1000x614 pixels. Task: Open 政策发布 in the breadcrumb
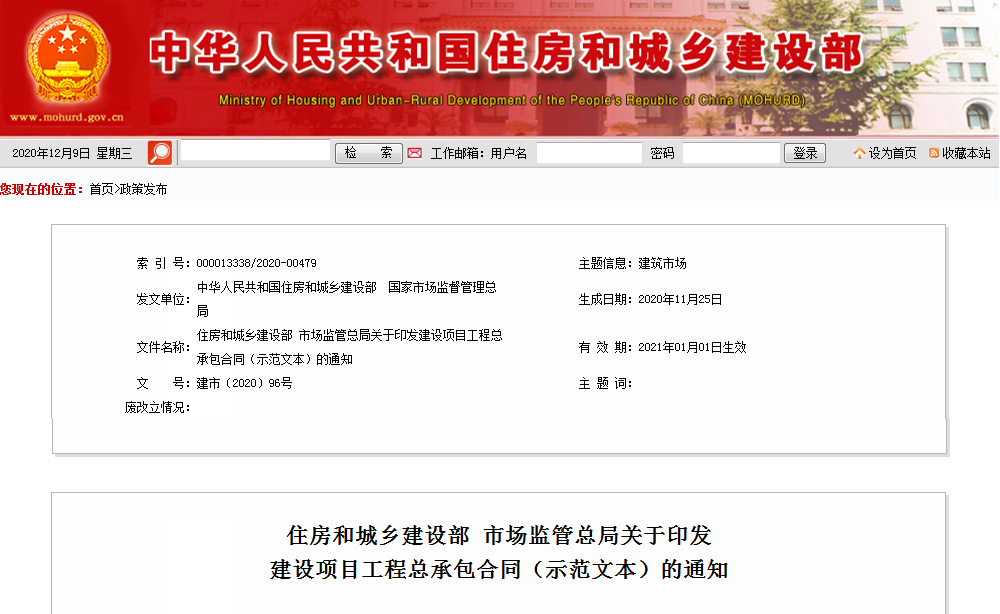tap(143, 189)
